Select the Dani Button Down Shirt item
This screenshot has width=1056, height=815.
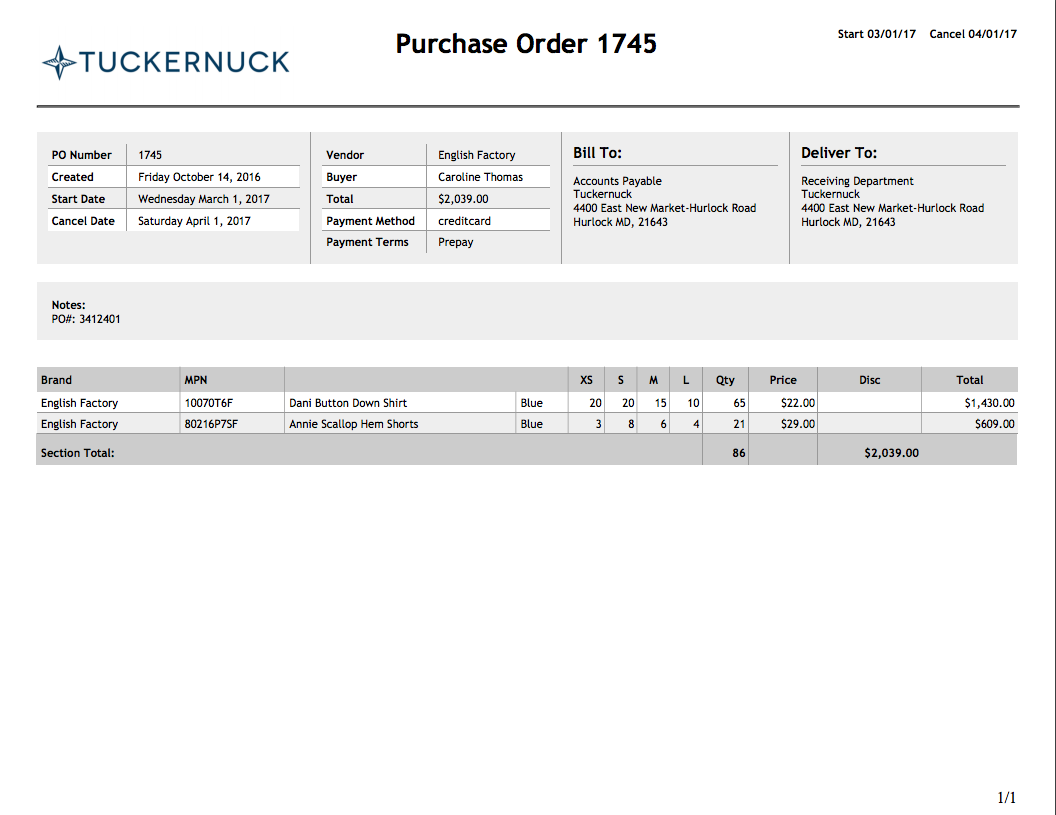point(347,403)
